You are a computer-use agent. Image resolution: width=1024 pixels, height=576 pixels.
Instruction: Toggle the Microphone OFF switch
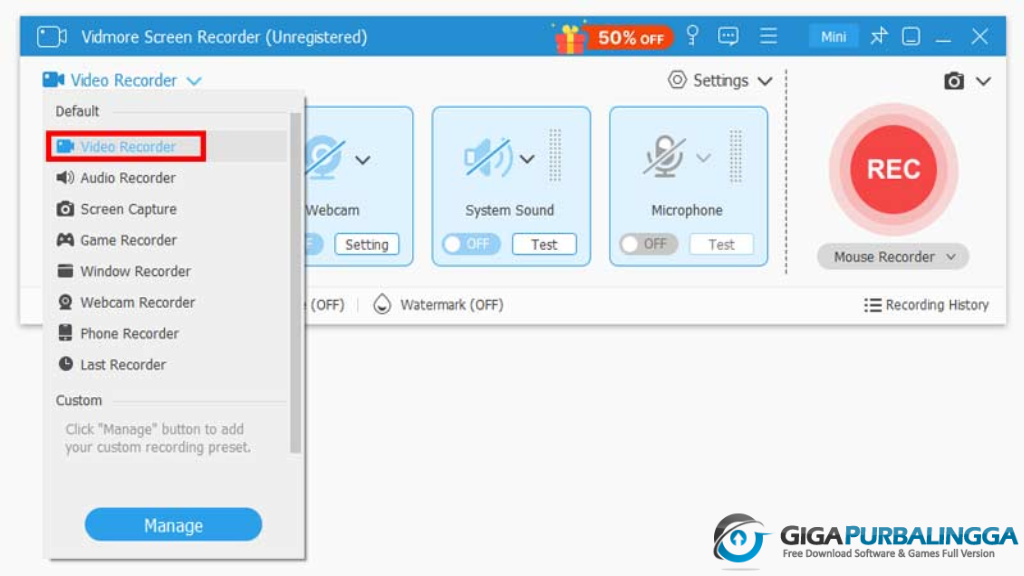[x=648, y=244]
